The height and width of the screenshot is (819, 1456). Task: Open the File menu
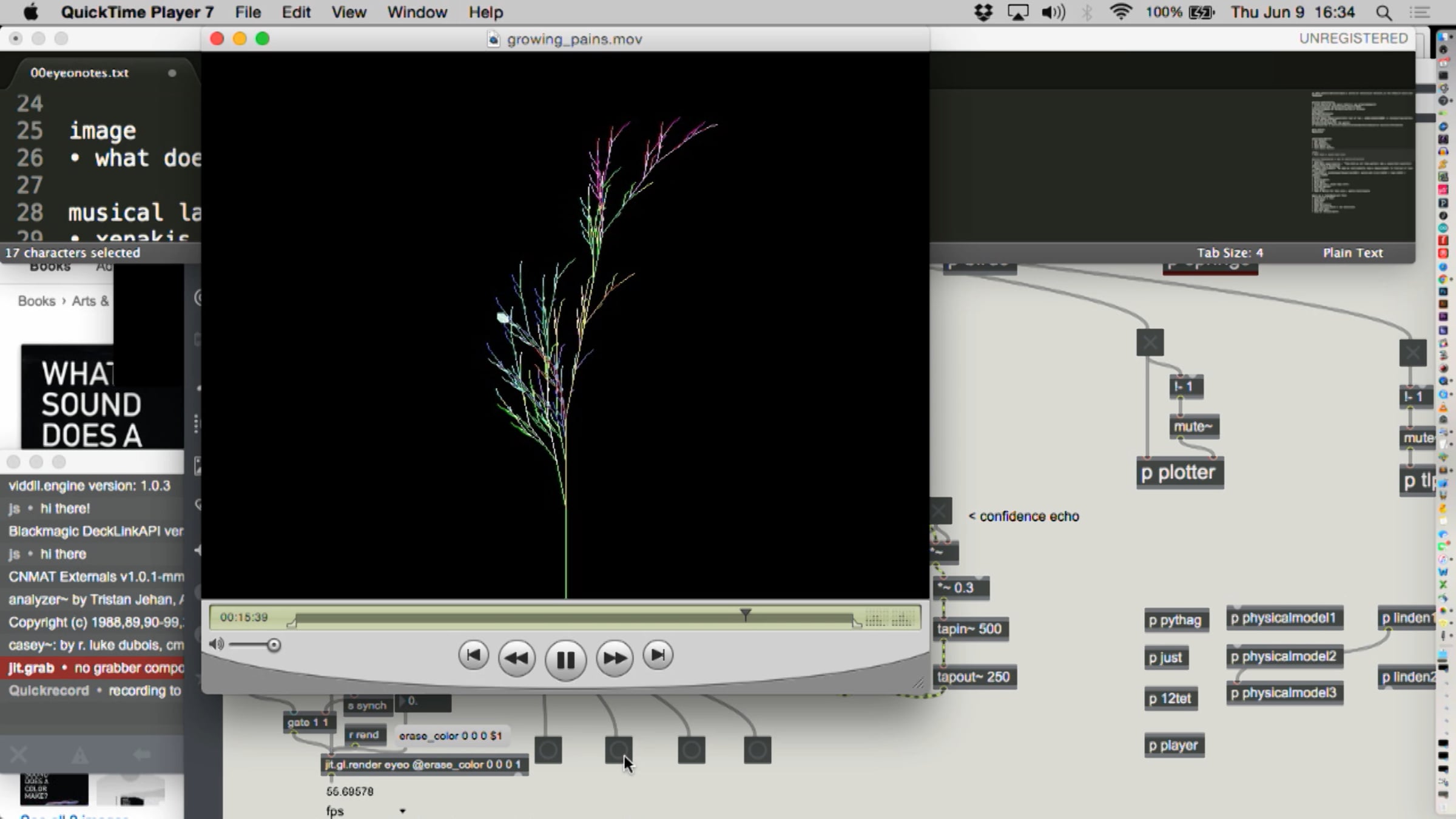point(248,12)
